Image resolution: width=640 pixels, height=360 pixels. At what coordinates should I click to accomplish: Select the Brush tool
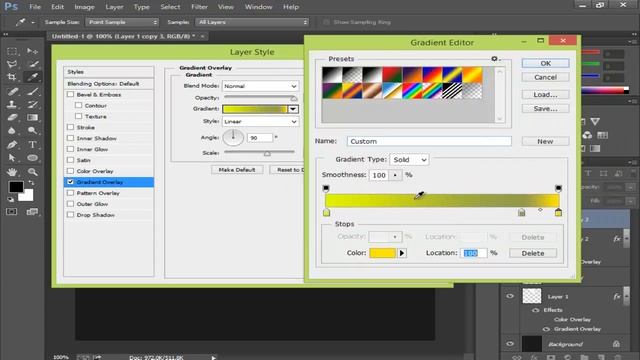pyautogui.click(x=32, y=91)
